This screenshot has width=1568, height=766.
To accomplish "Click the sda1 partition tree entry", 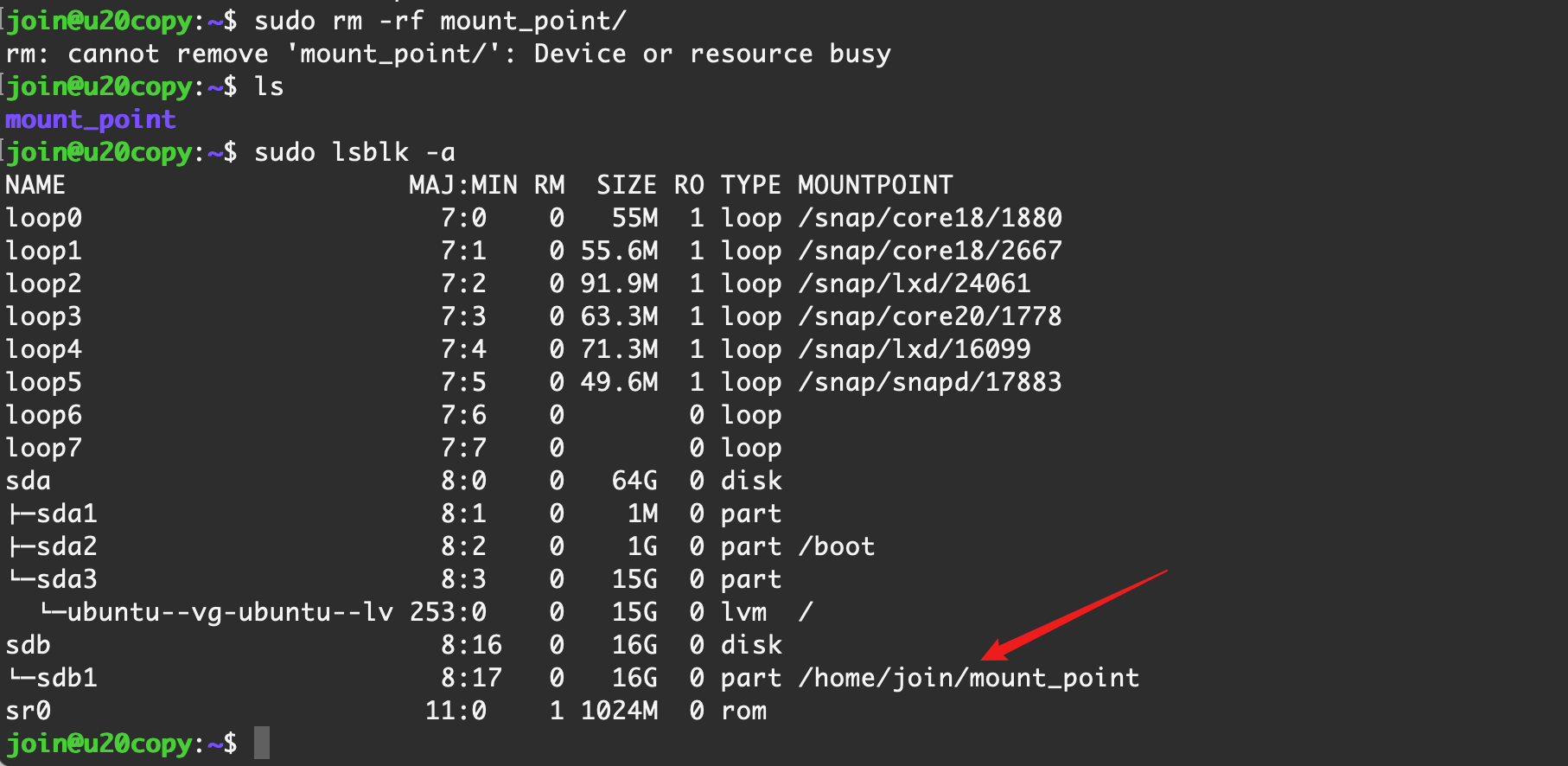I will tap(66, 514).
